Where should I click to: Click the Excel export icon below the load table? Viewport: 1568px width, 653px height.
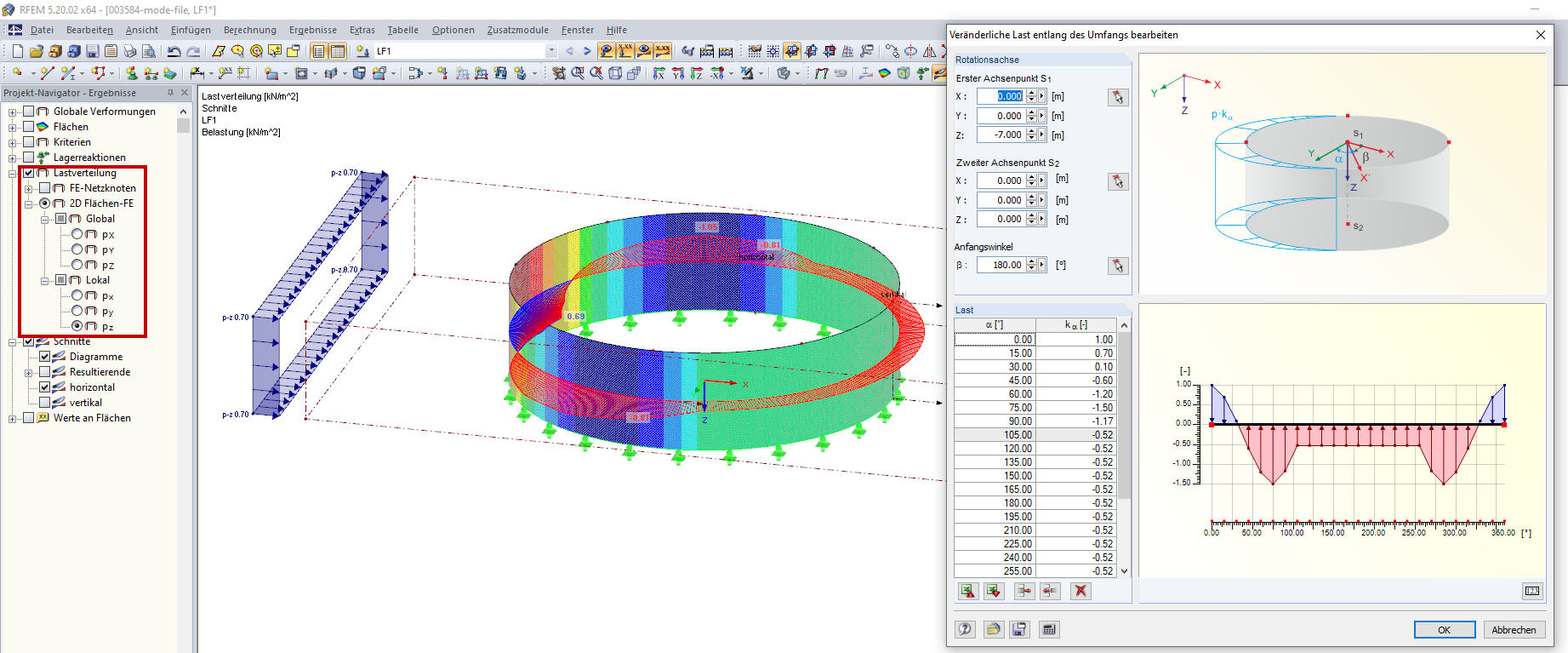tap(993, 591)
